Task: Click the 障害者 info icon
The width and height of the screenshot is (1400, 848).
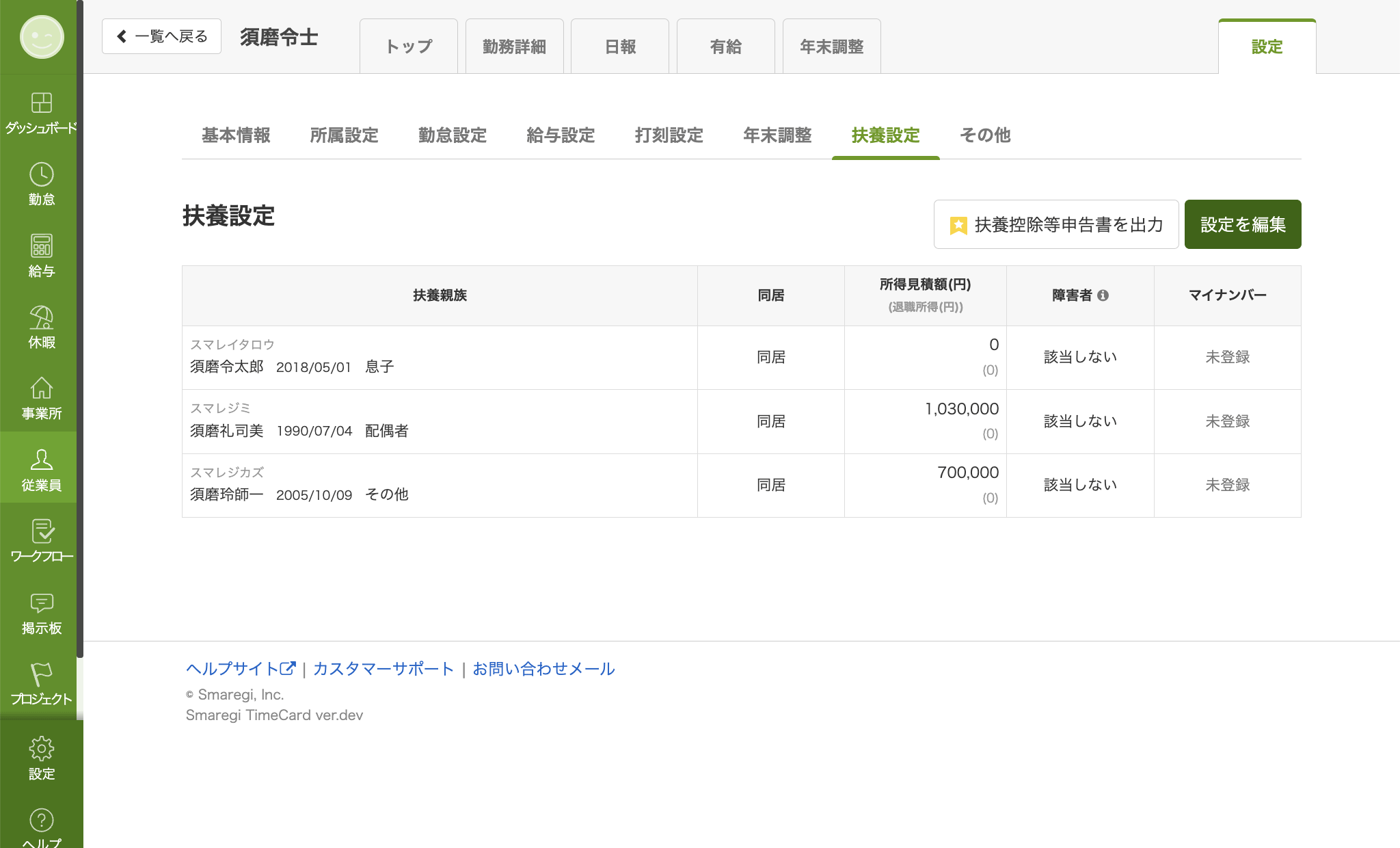Action: point(1103,295)
